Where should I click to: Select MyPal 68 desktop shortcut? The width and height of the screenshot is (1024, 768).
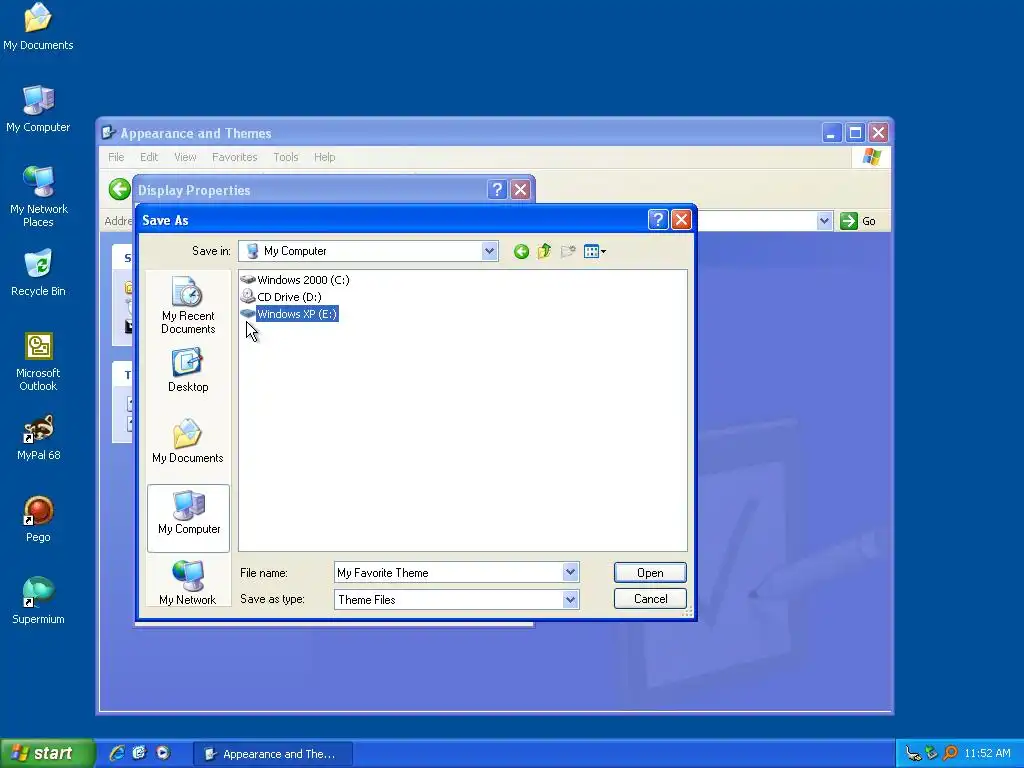[x=38, y=438]
